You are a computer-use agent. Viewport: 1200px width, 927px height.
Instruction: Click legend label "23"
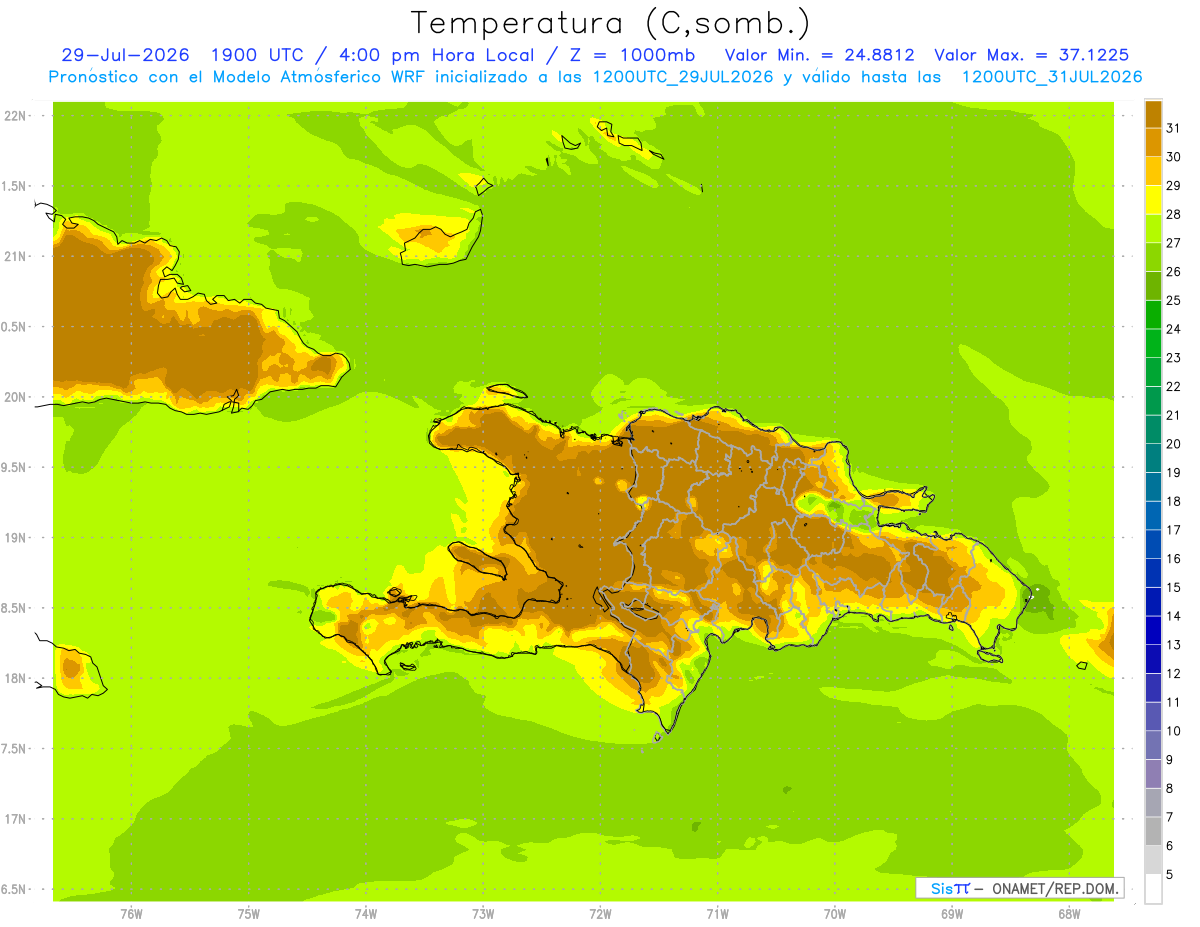pyautogui.click(x=1174, y=357)
